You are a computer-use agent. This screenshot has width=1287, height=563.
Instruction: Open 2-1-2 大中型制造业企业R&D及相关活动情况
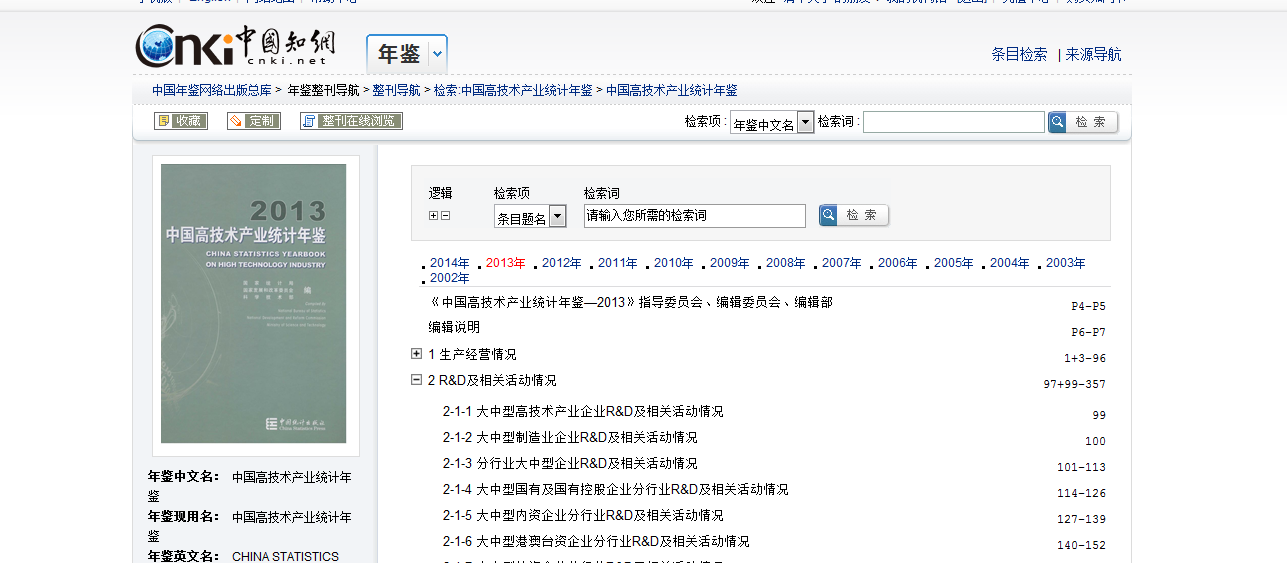tap(570, 437)
